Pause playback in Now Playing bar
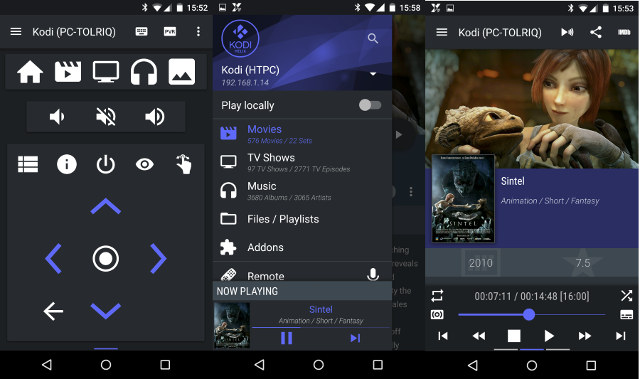This screenshot has width=640, height=379. (x=287, y=338)
